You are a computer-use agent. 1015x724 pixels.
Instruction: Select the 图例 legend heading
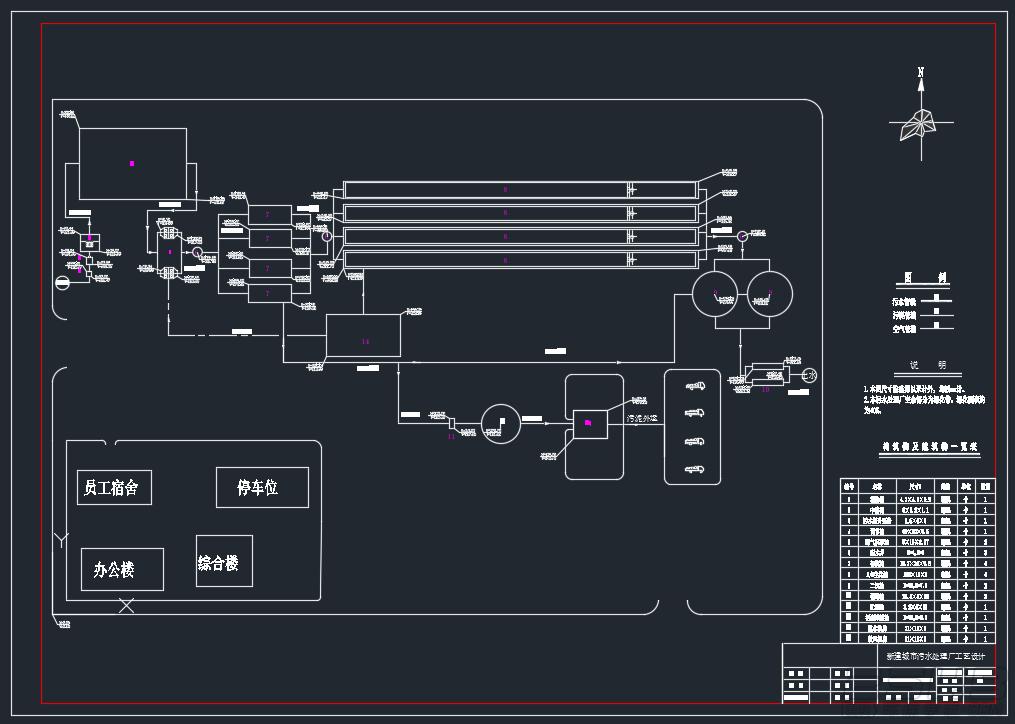pyautogui.click(x=924, y=278)
